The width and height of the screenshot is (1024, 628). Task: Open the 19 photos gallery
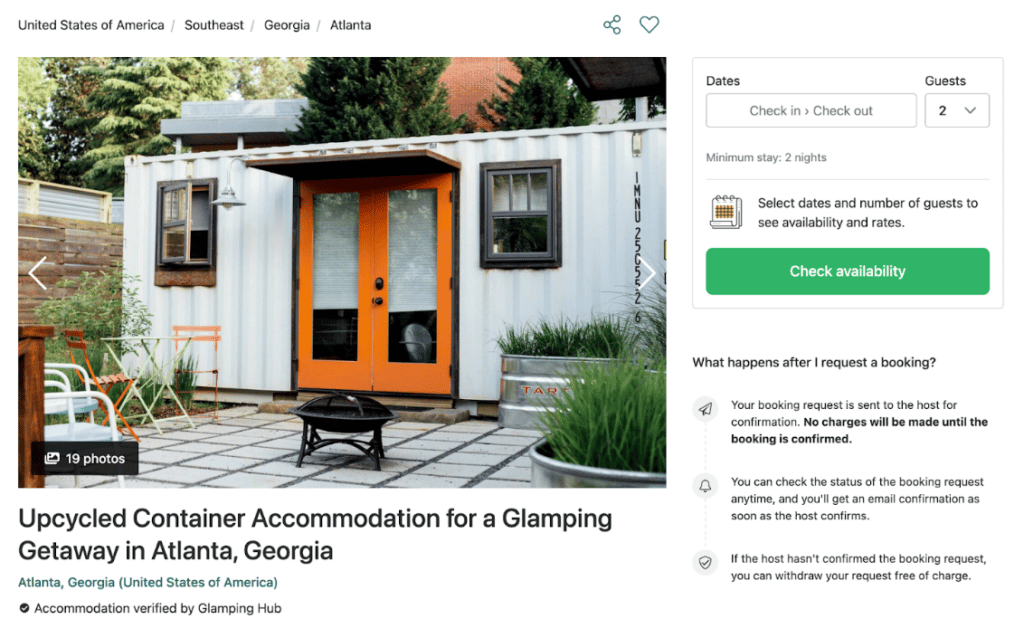coord(85,458)
